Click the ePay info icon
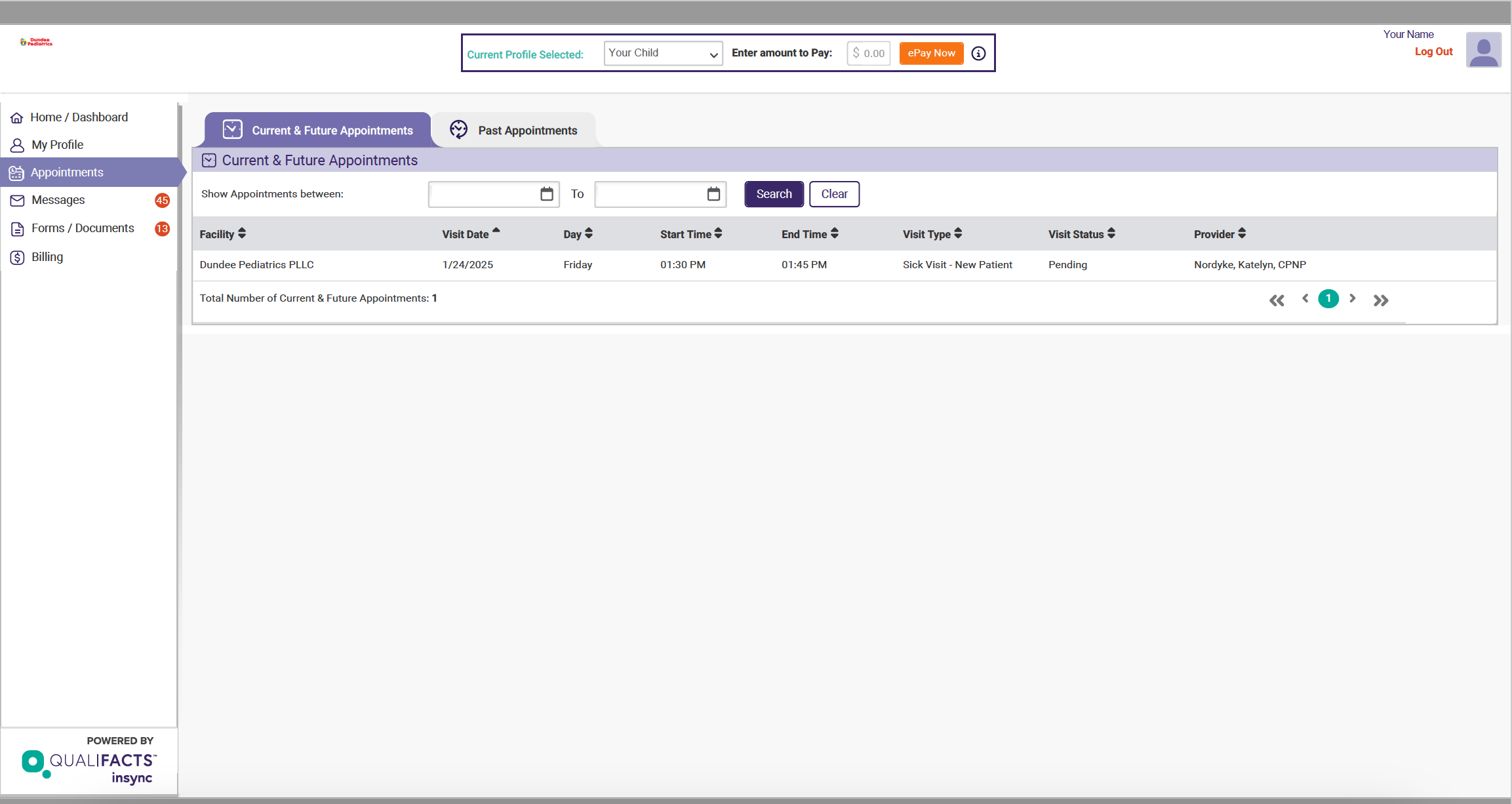 click(x=978, y=54)
